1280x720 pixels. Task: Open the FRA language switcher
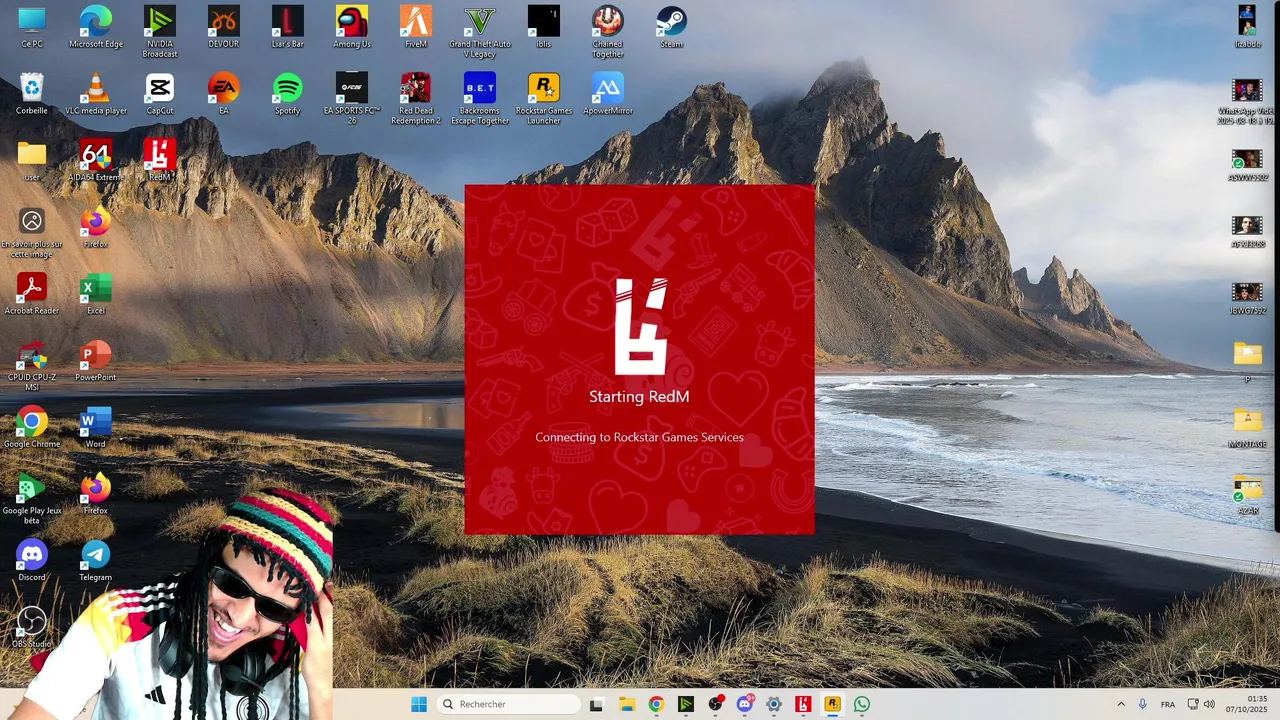tap(1167, 704)
